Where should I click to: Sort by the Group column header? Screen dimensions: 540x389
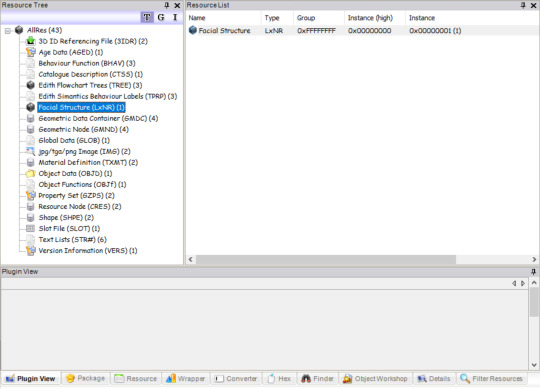click(x=319, y=18)
